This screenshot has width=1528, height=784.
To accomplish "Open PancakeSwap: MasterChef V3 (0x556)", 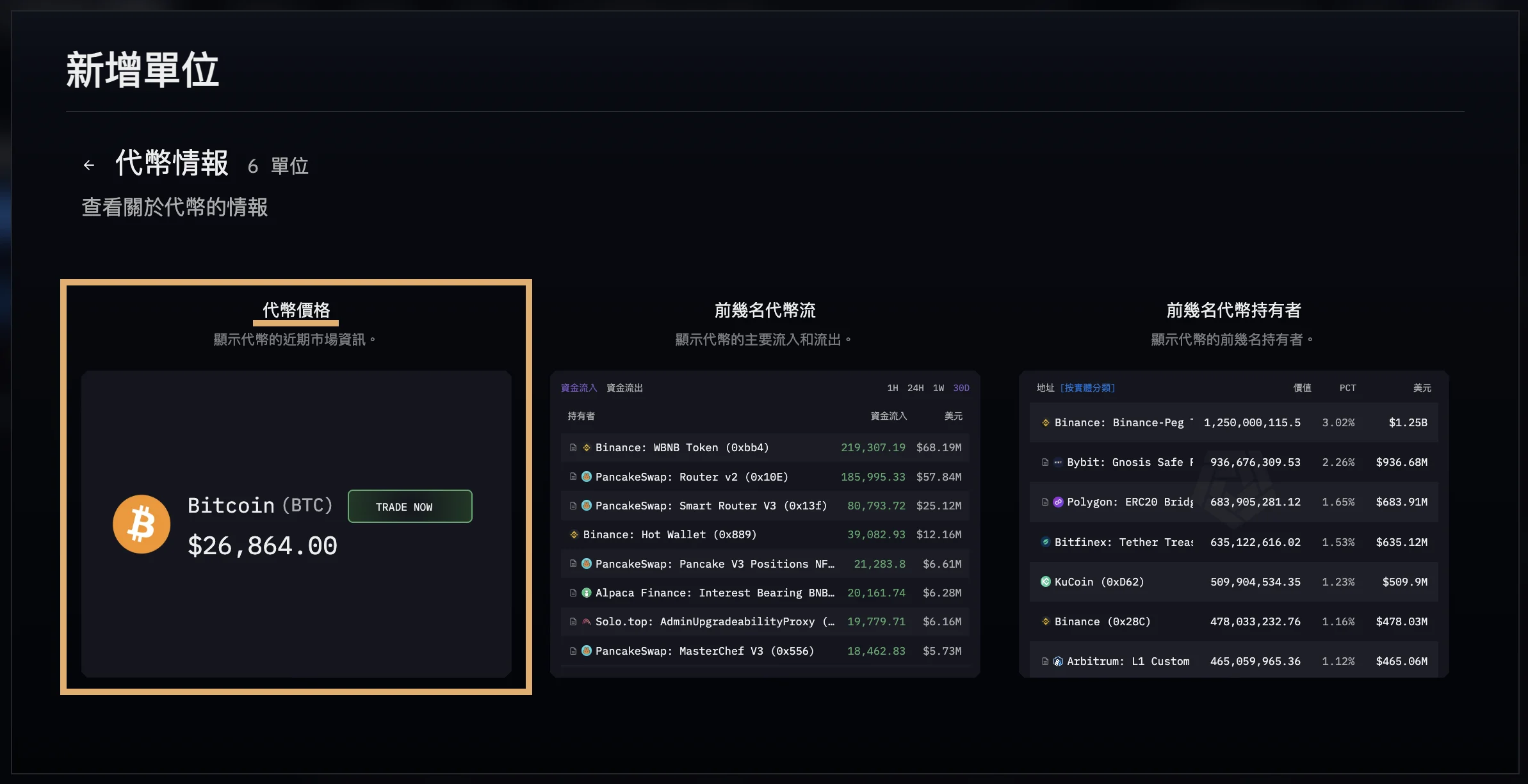I will 704,651.
